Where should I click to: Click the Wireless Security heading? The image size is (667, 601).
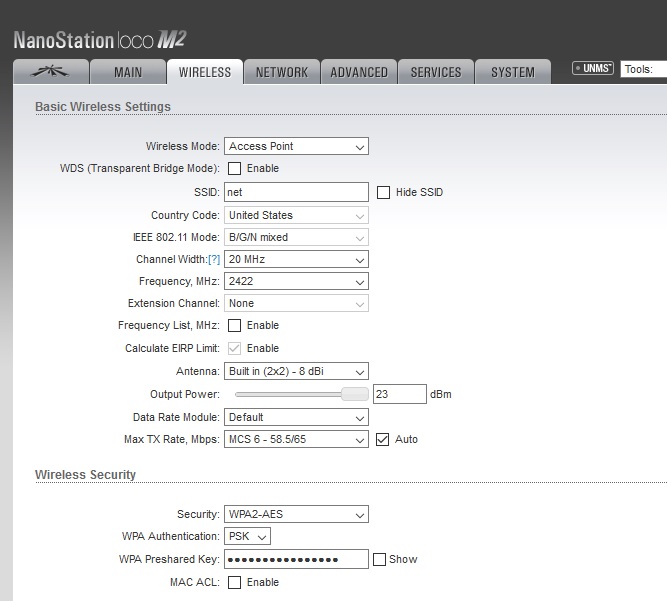click(x=85, y=475)
